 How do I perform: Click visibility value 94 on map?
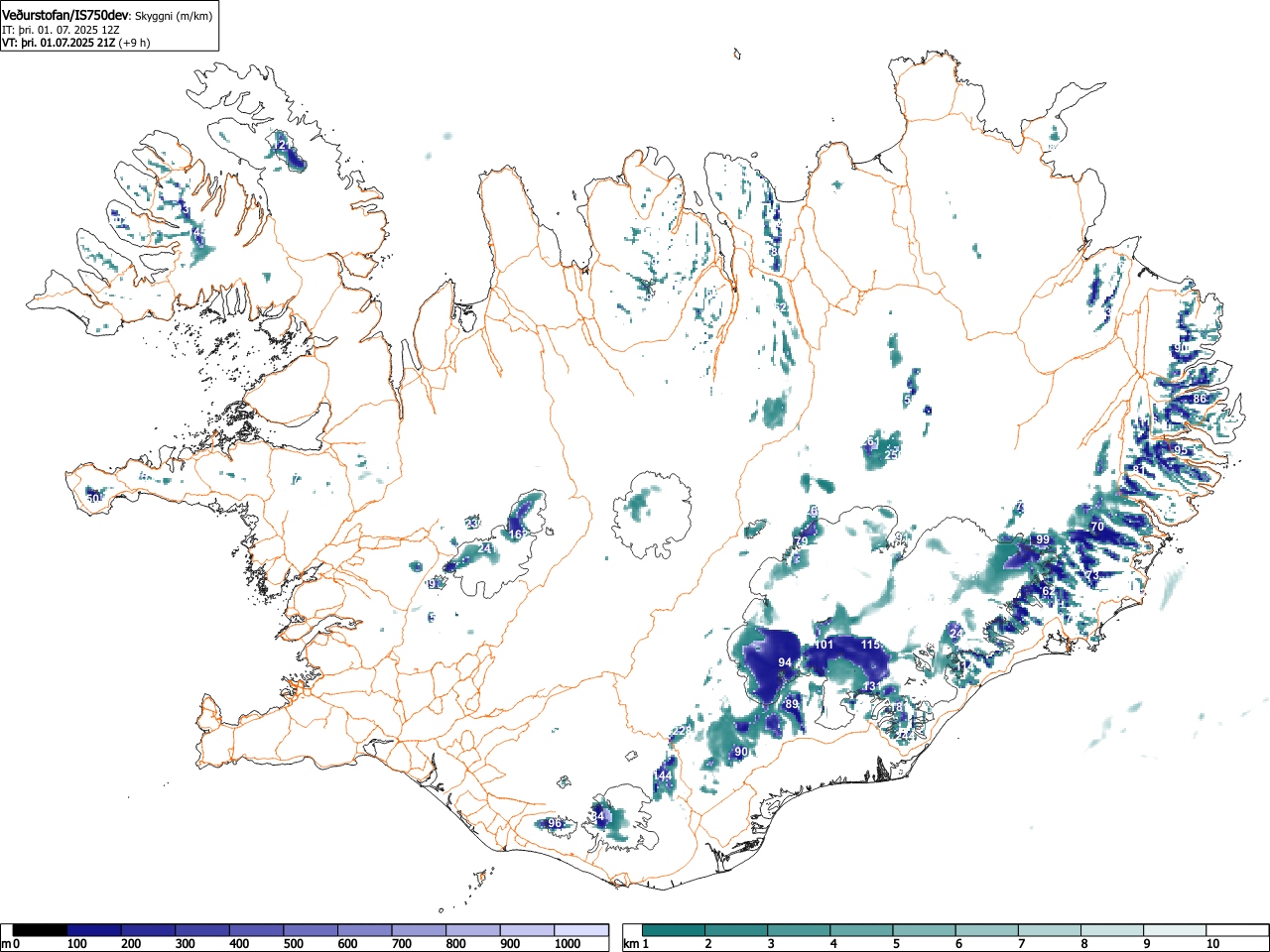click(x=785, y=662)
